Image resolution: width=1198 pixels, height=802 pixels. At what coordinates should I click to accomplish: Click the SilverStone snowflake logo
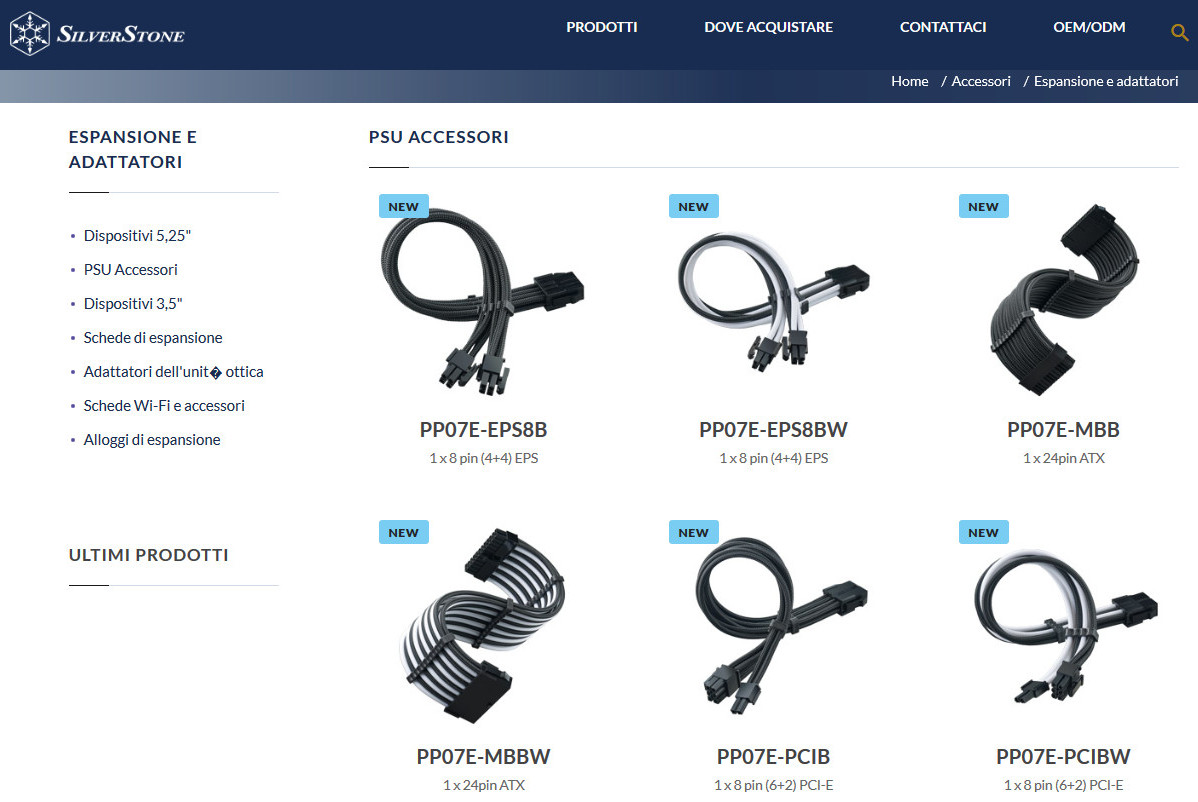[30, 34]
